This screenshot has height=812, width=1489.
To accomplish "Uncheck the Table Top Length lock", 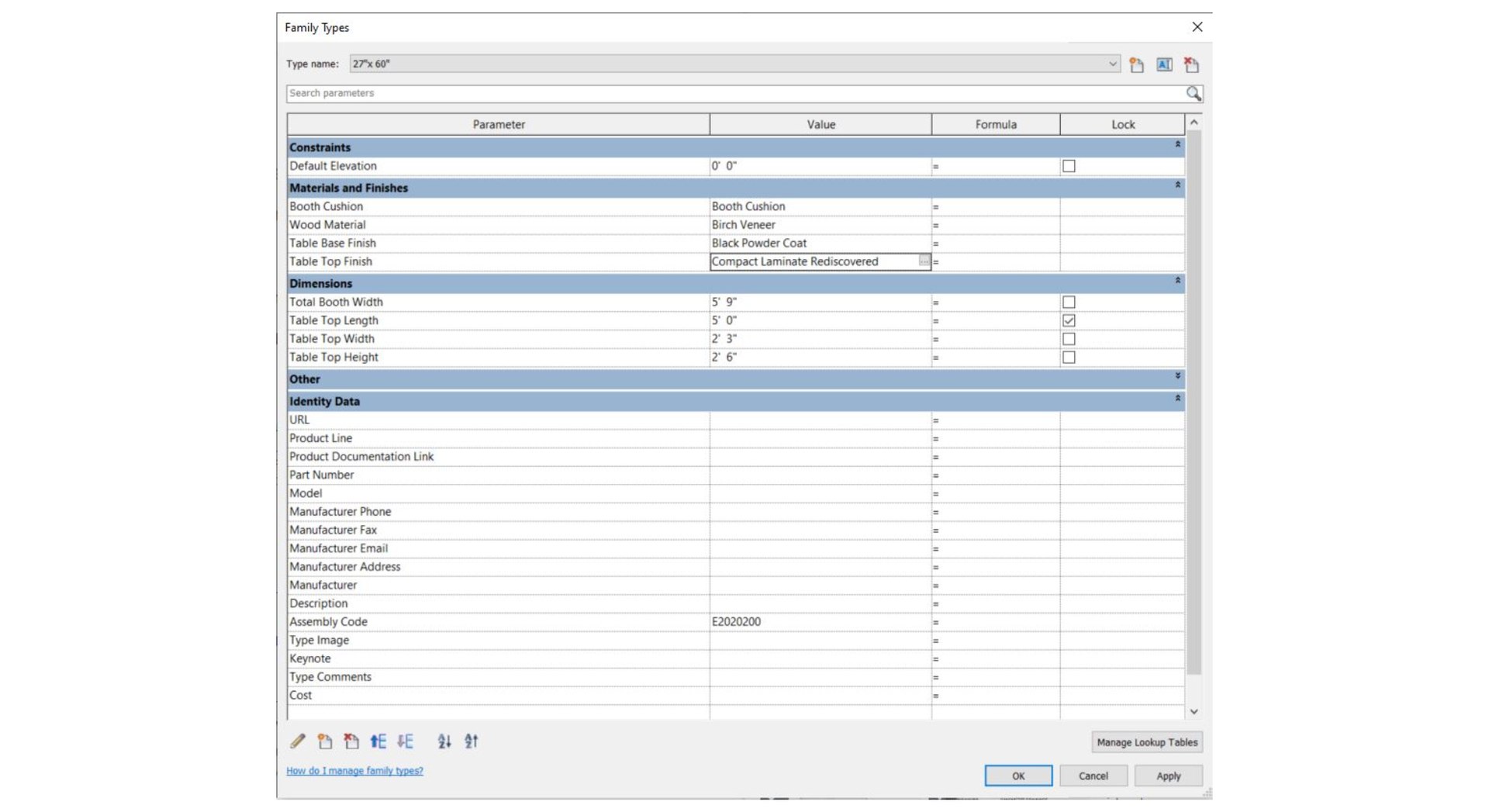I will click(1069, 320).
